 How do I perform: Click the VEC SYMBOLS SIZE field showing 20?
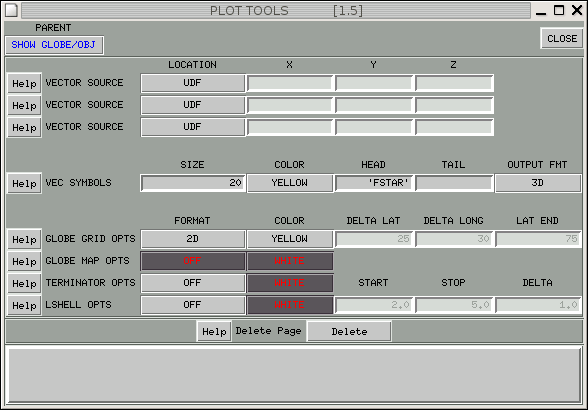193,183
